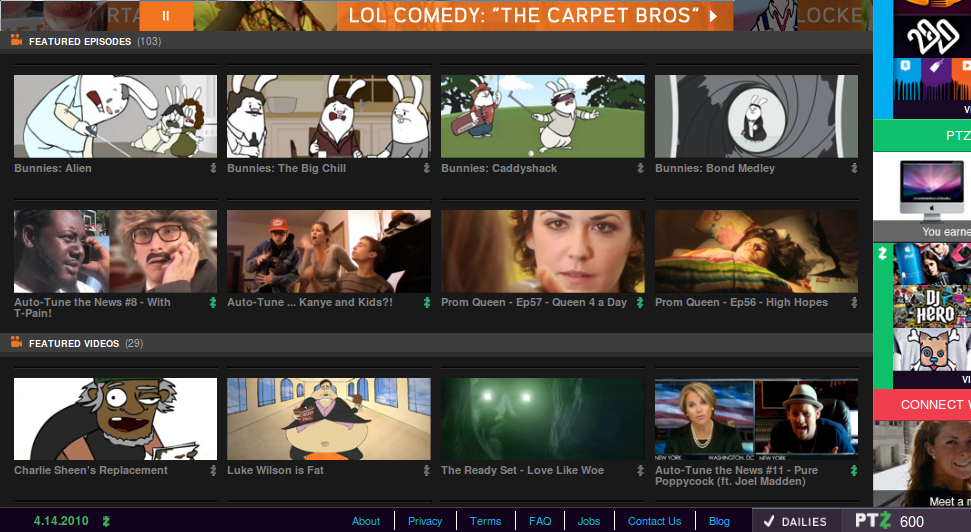
Task: Click PTZ points icon next to Bond Medley
Action: pos(854,168)
